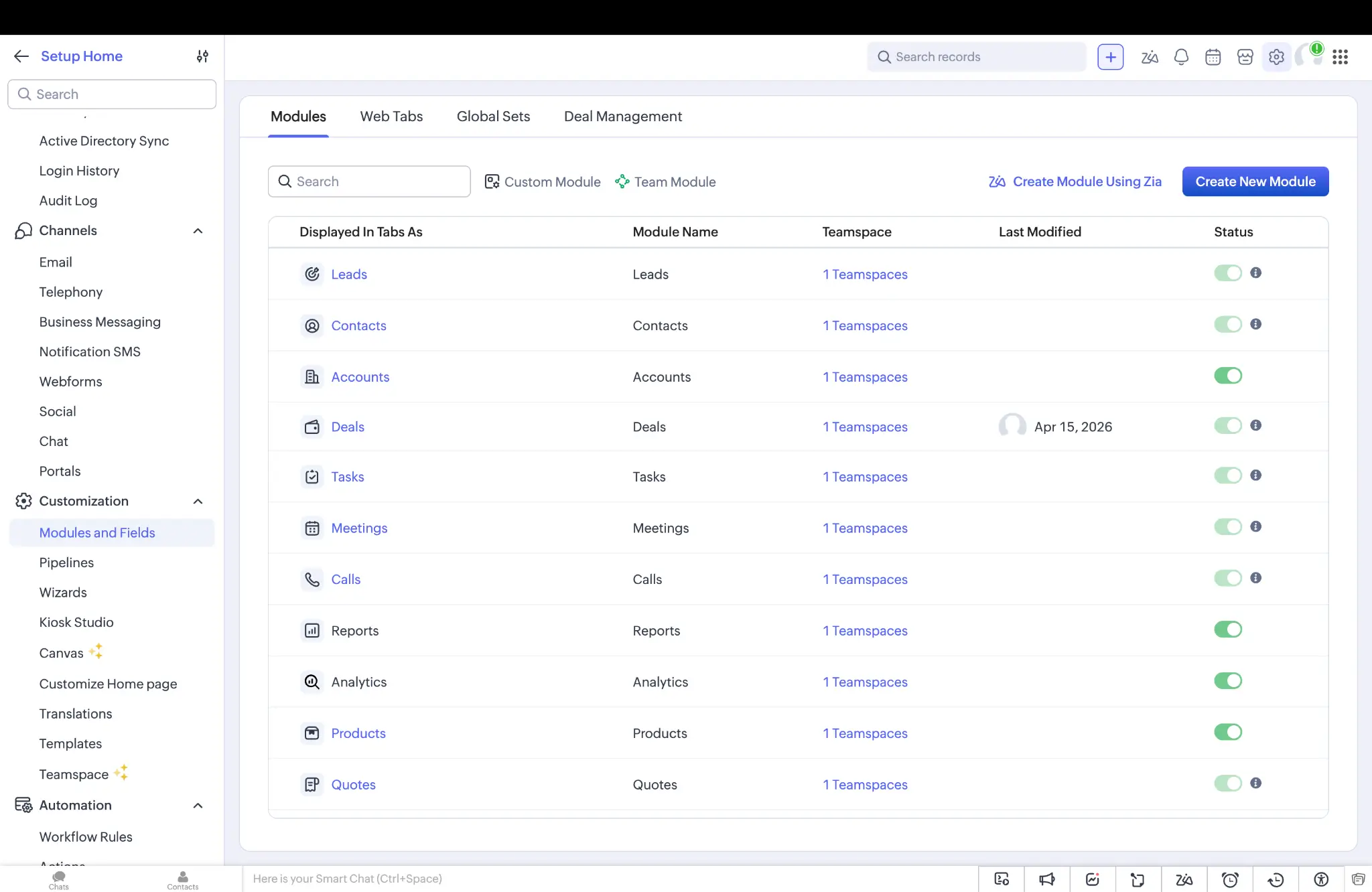Open the notifications bell icon
Image resolution: width=1372 pixels, height=892 pixels.
pyautogui.click(x=1180, y=56)
